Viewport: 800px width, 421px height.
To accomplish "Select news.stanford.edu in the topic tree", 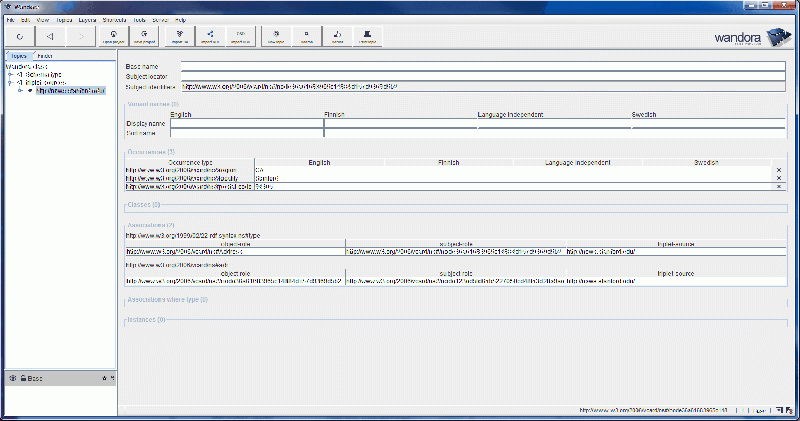I will 70,90.
